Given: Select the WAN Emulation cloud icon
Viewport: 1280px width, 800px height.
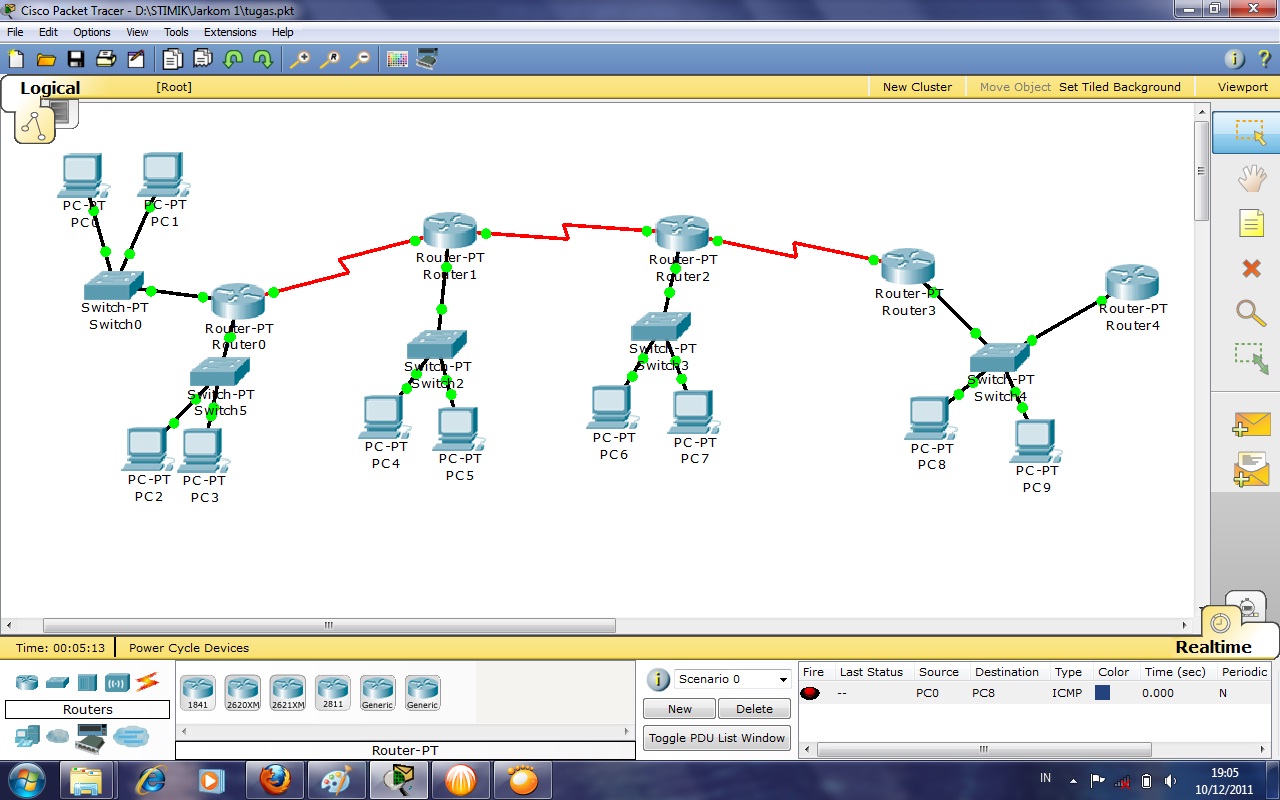Looking at the screenshot, I should (x=58, y=737).
